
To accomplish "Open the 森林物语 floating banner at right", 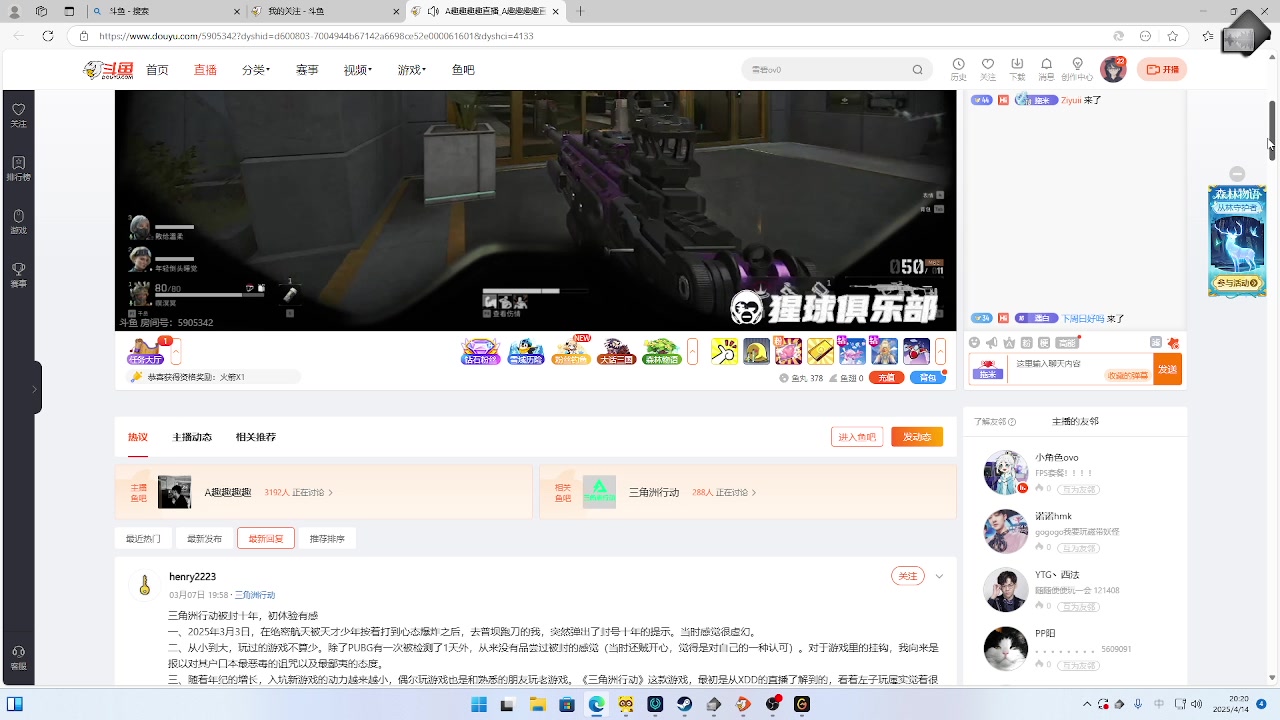I will pos(1236,242).
